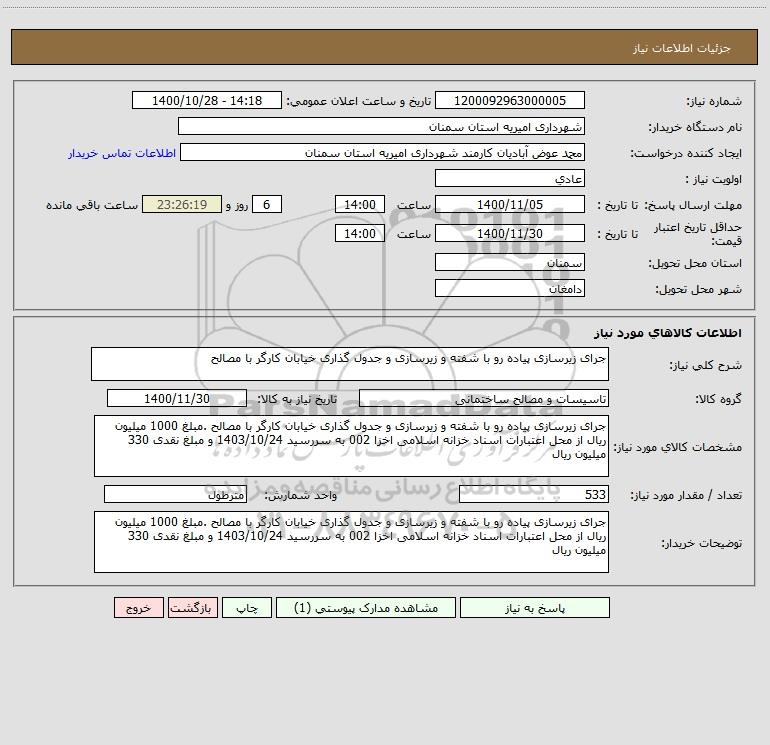Screen dimensions: 770x745
Task: Click the goods need date field 1400/11/30
Action: pos(177,398)
